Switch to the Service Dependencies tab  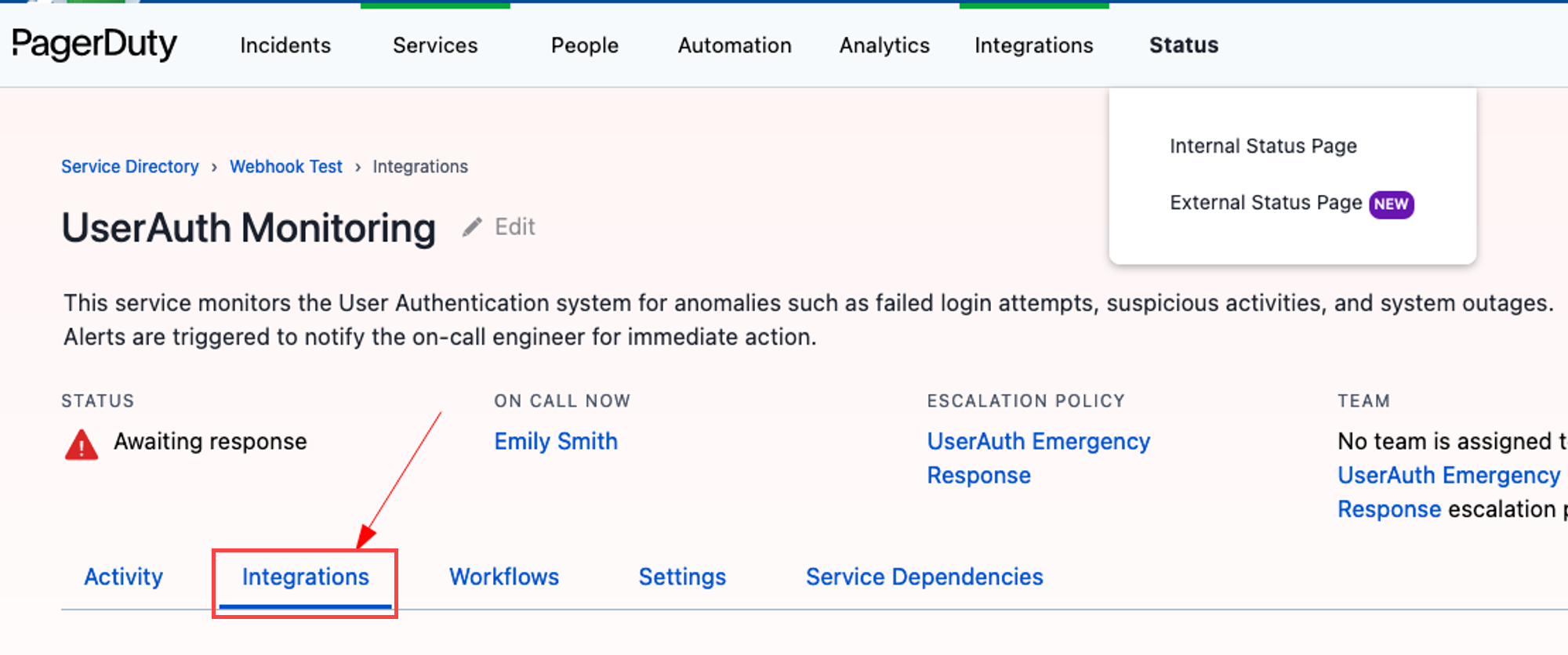(x=924, y=577)
